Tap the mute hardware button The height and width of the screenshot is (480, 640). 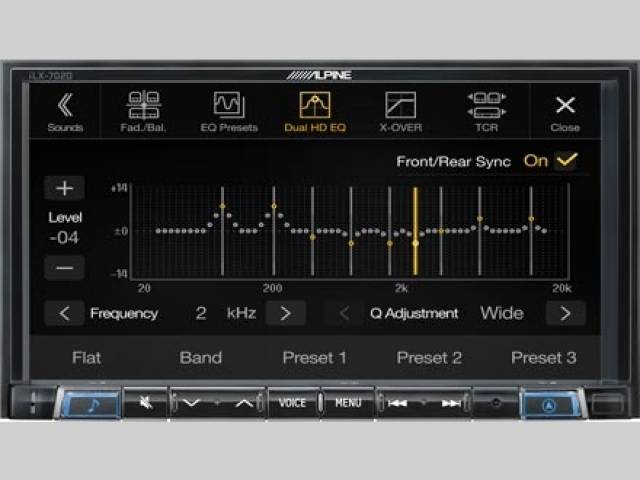[x=145, y=403]
